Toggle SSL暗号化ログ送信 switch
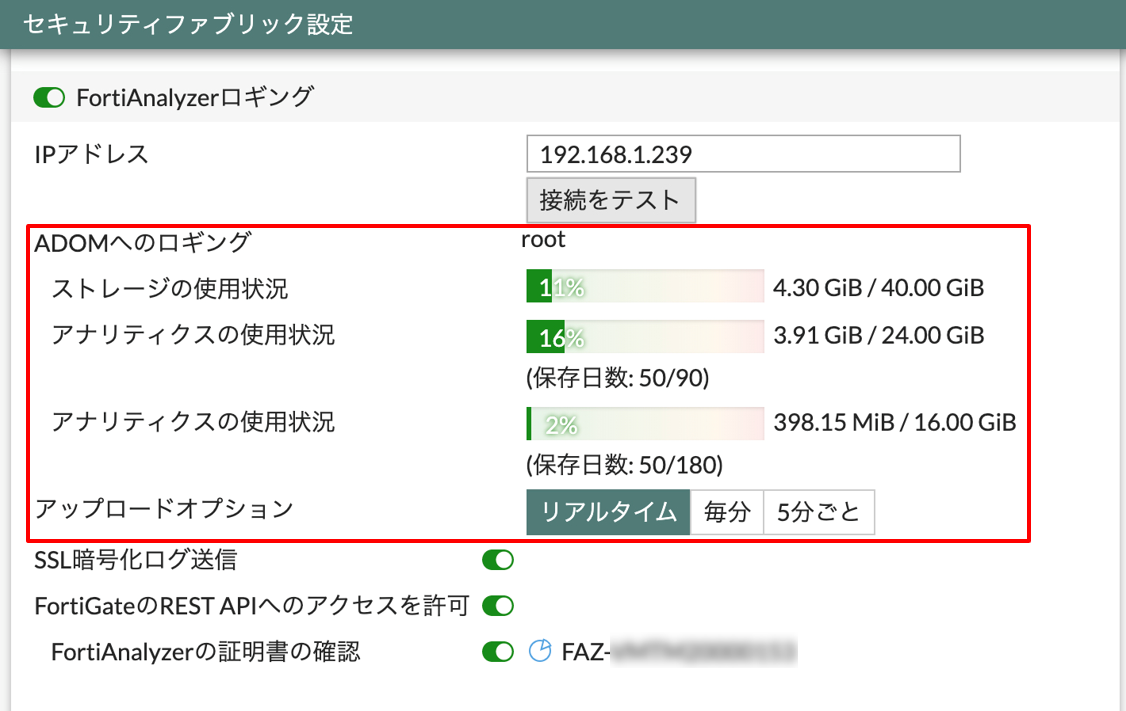This screenshot has height=711, width=1126. pyautogui.click(x=498, y=560)
